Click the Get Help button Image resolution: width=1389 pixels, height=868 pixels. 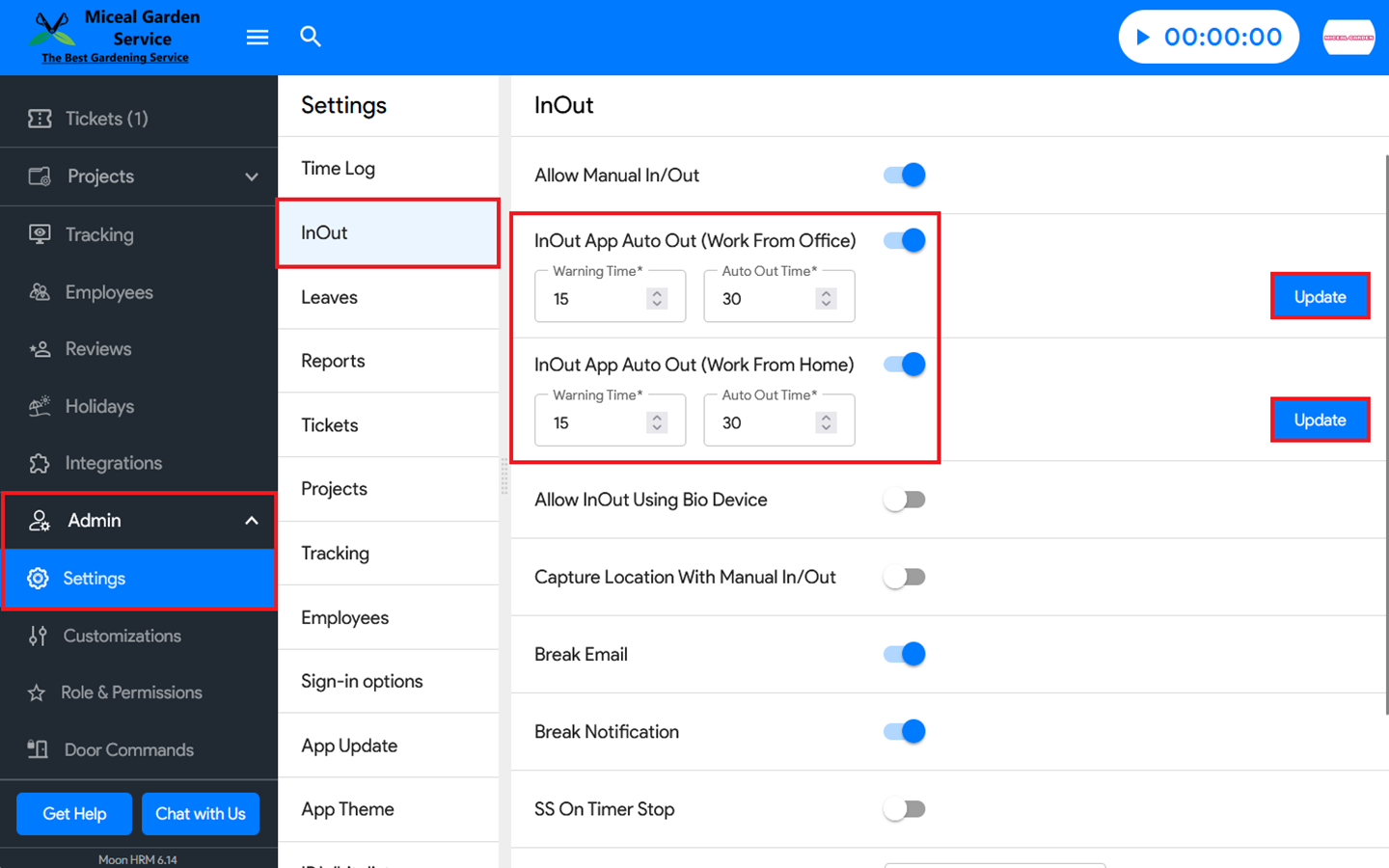(74, 814)
